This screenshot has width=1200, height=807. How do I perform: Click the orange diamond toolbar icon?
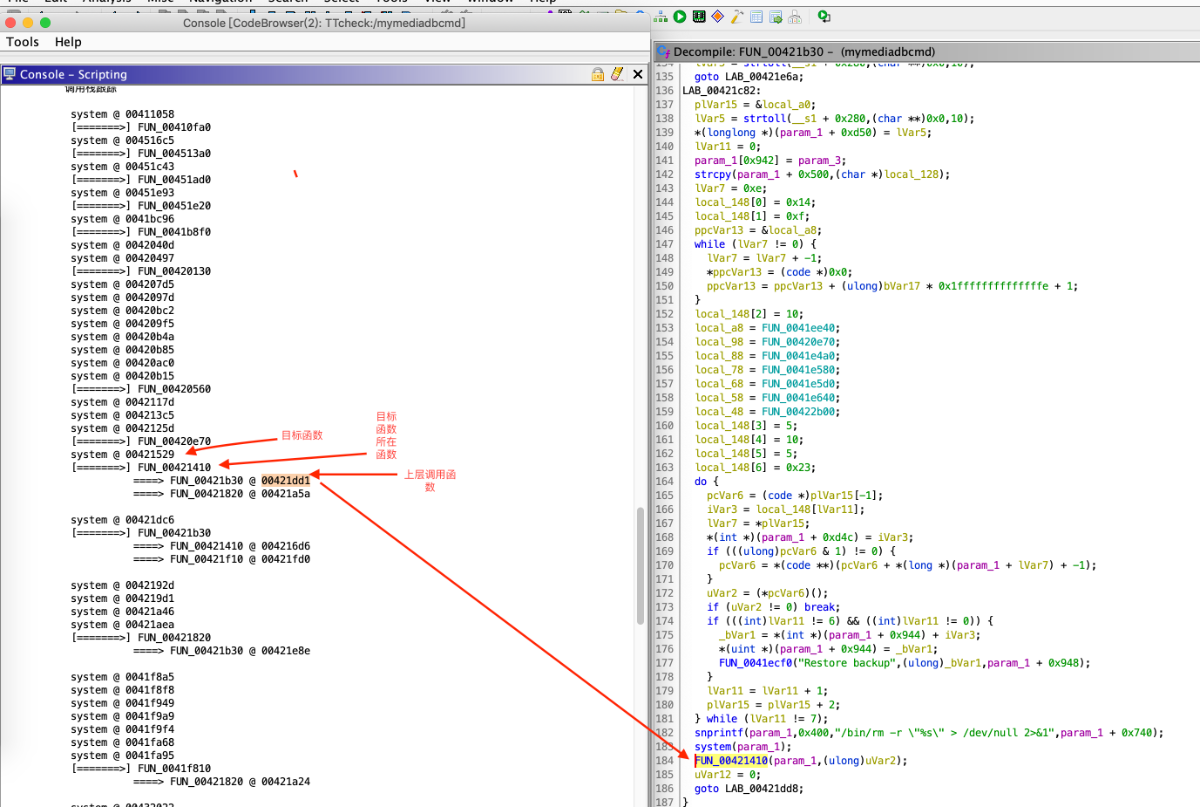click(x=718, y=16)
